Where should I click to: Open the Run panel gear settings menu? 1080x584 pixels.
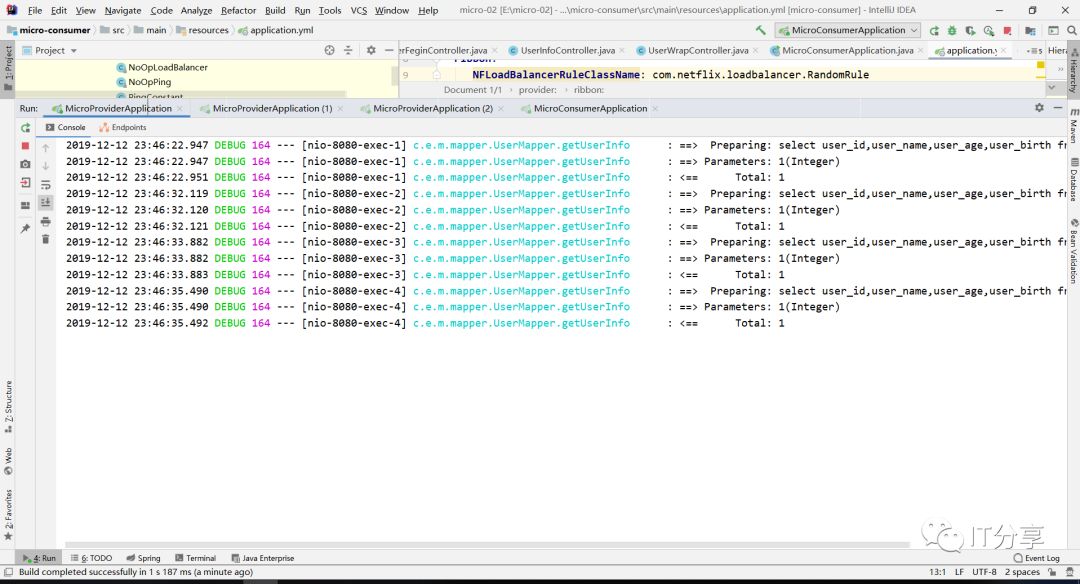(1039, 108)
